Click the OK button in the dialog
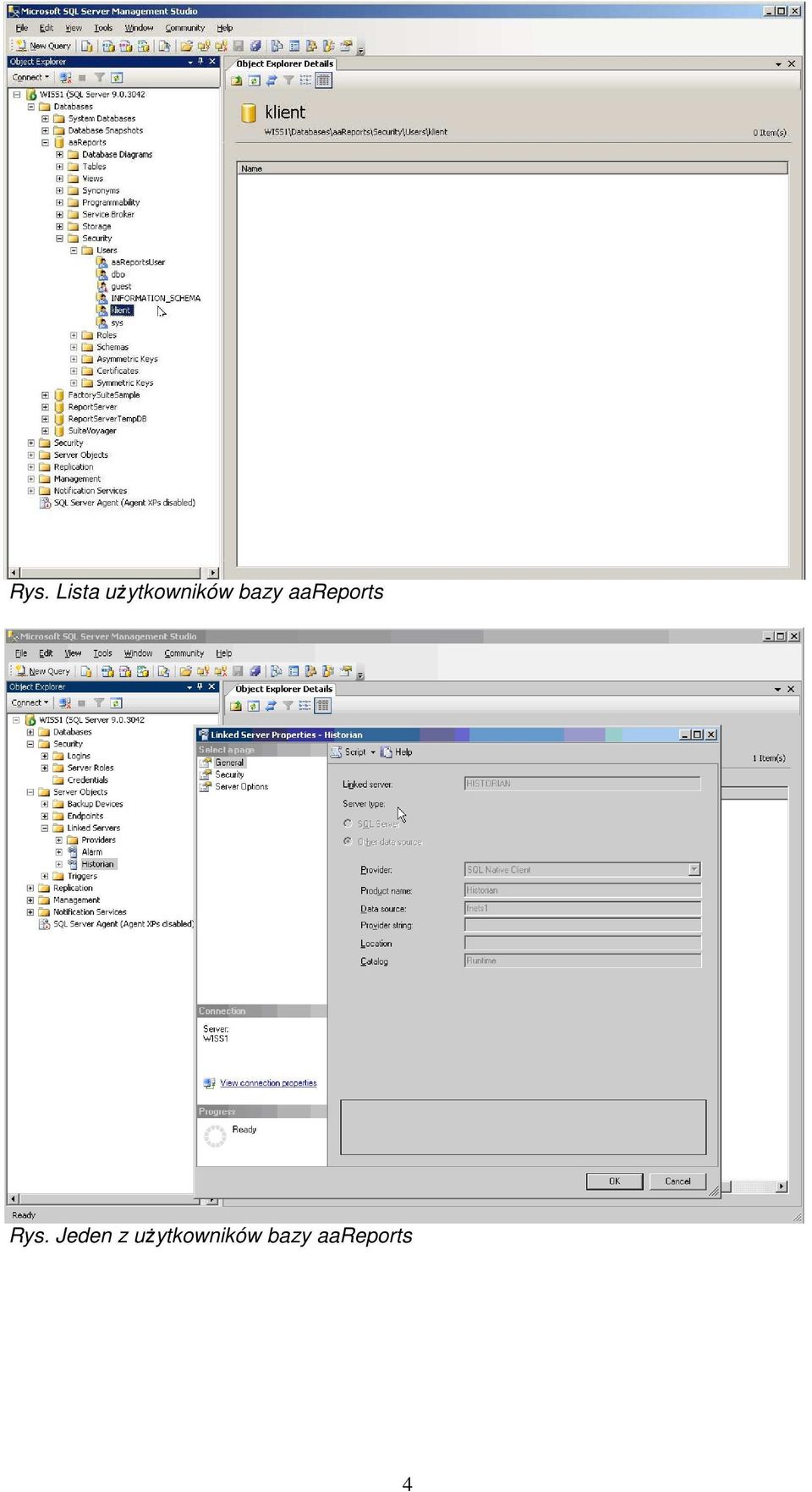Image resolution: width=812 pixels, height=1492 pixels. coord(614,1181)
